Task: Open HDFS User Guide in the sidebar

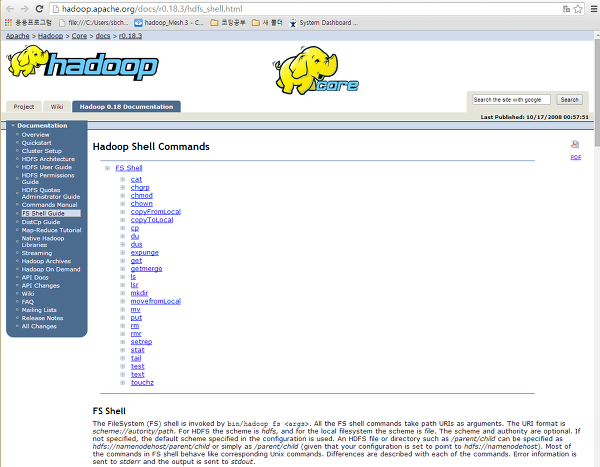Action: coord(47,167)
